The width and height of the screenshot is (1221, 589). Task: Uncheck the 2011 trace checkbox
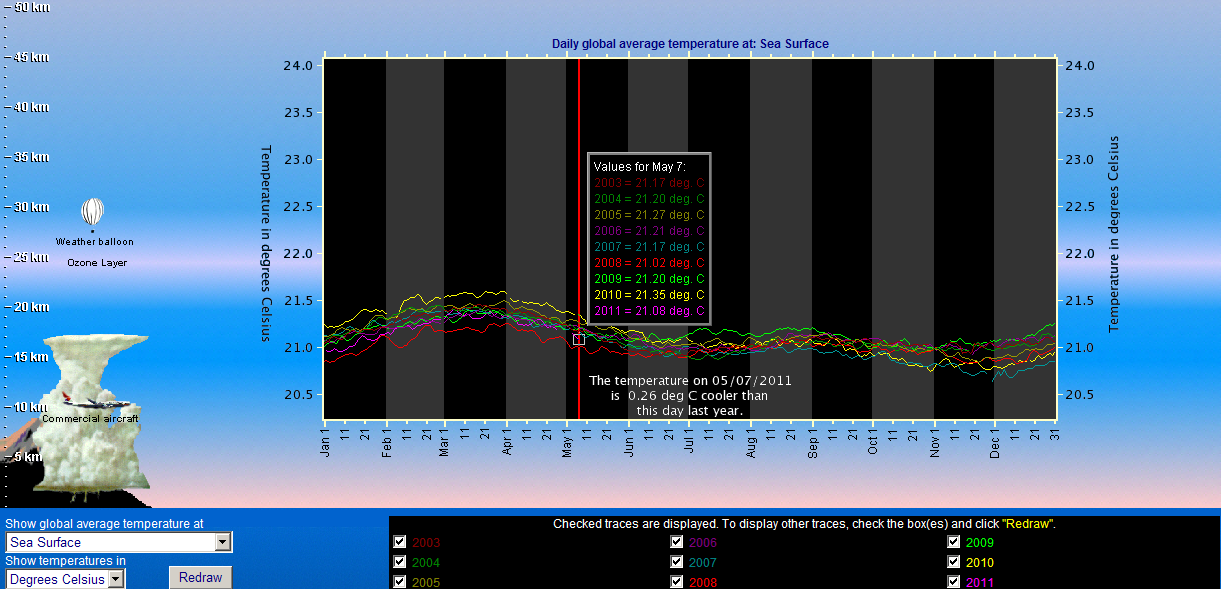tap(954, 582)
